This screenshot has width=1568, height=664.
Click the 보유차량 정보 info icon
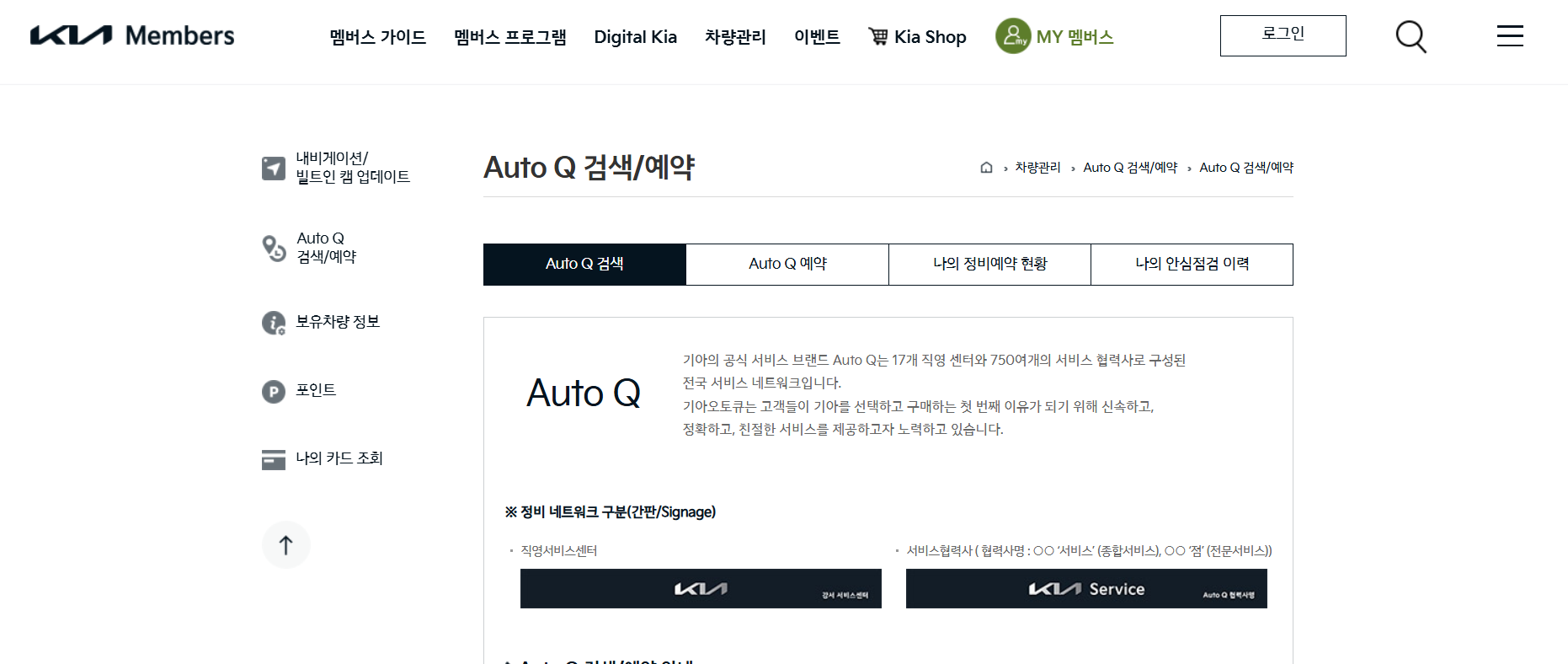tap(274, 323)
